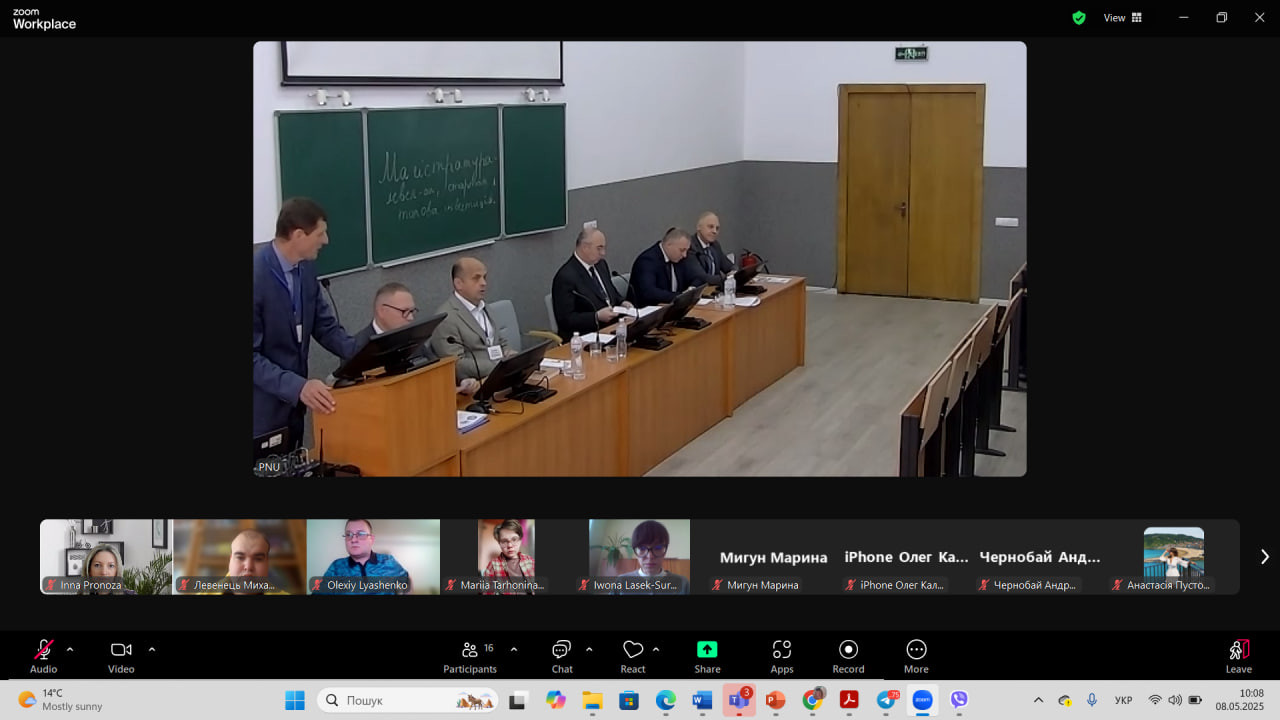Screen dimensions: 1280x720
Task: Expand the Participants options arrow
Action: [x=514, y=649]
